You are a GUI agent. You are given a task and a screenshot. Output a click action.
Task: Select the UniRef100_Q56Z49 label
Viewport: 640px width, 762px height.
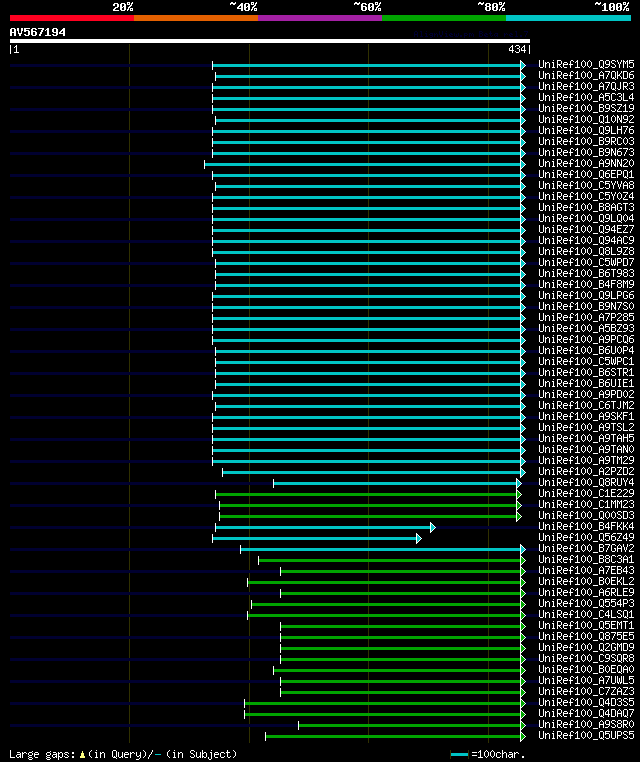coord(586,537)
